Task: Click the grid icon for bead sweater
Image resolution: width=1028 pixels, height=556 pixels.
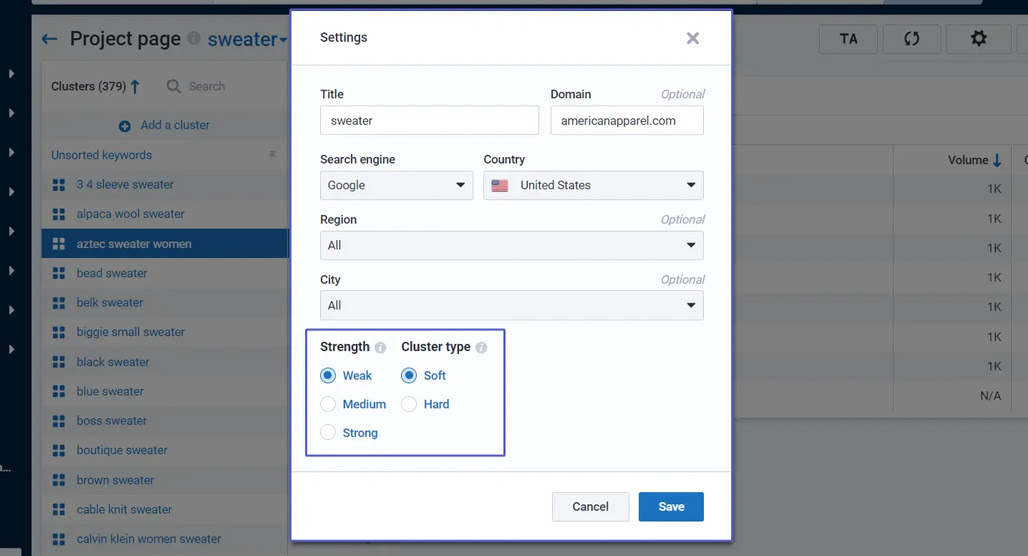Action: point(58,273)
